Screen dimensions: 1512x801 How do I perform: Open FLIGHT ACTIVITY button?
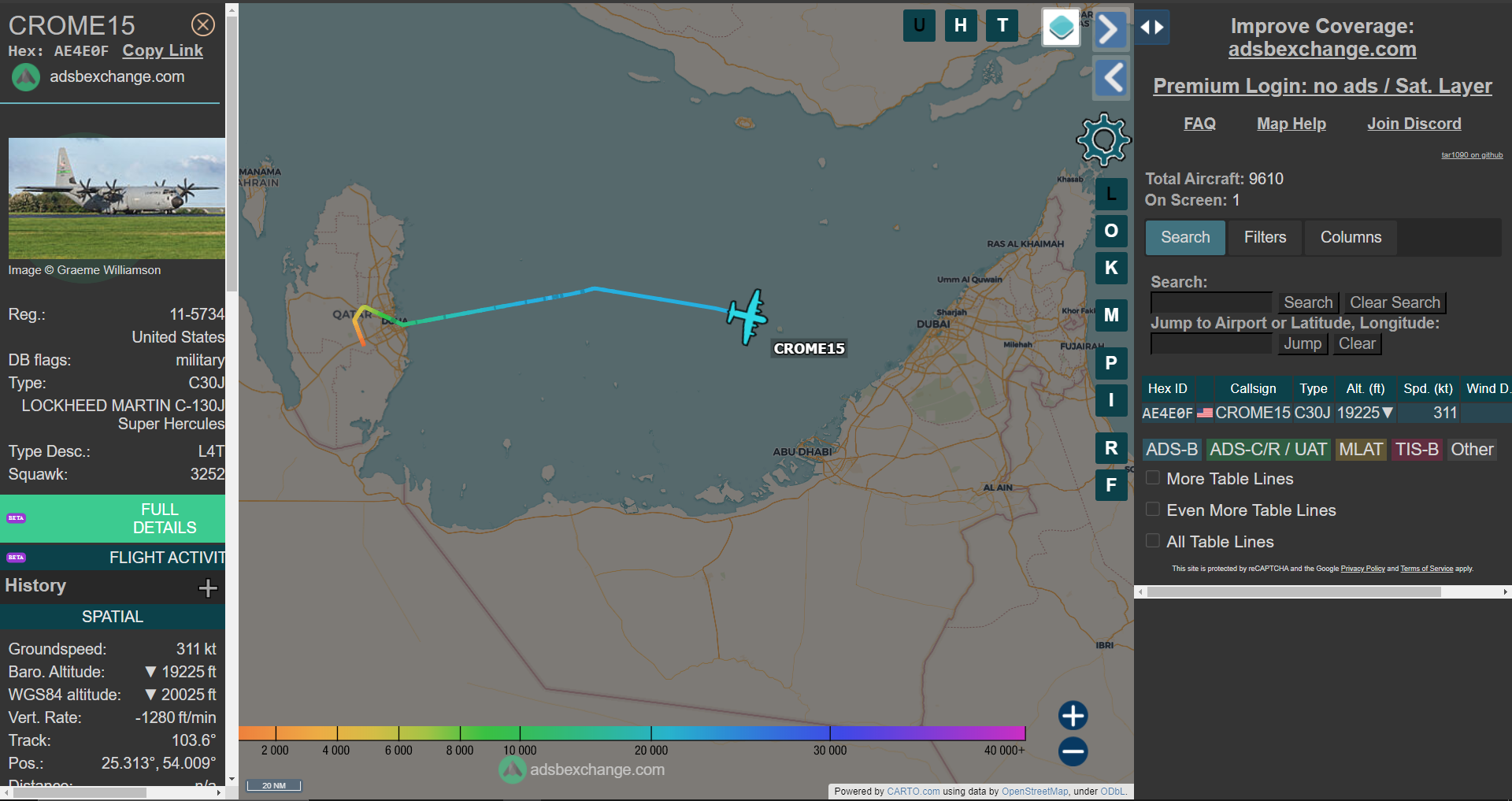click(x=113, y=558)
